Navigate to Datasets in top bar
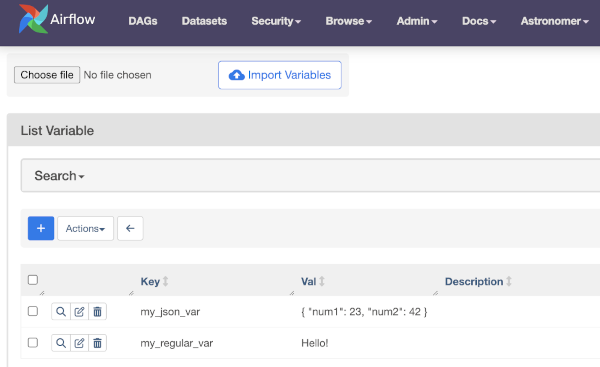Screen dimensions: 600x367 click(204, 21)
